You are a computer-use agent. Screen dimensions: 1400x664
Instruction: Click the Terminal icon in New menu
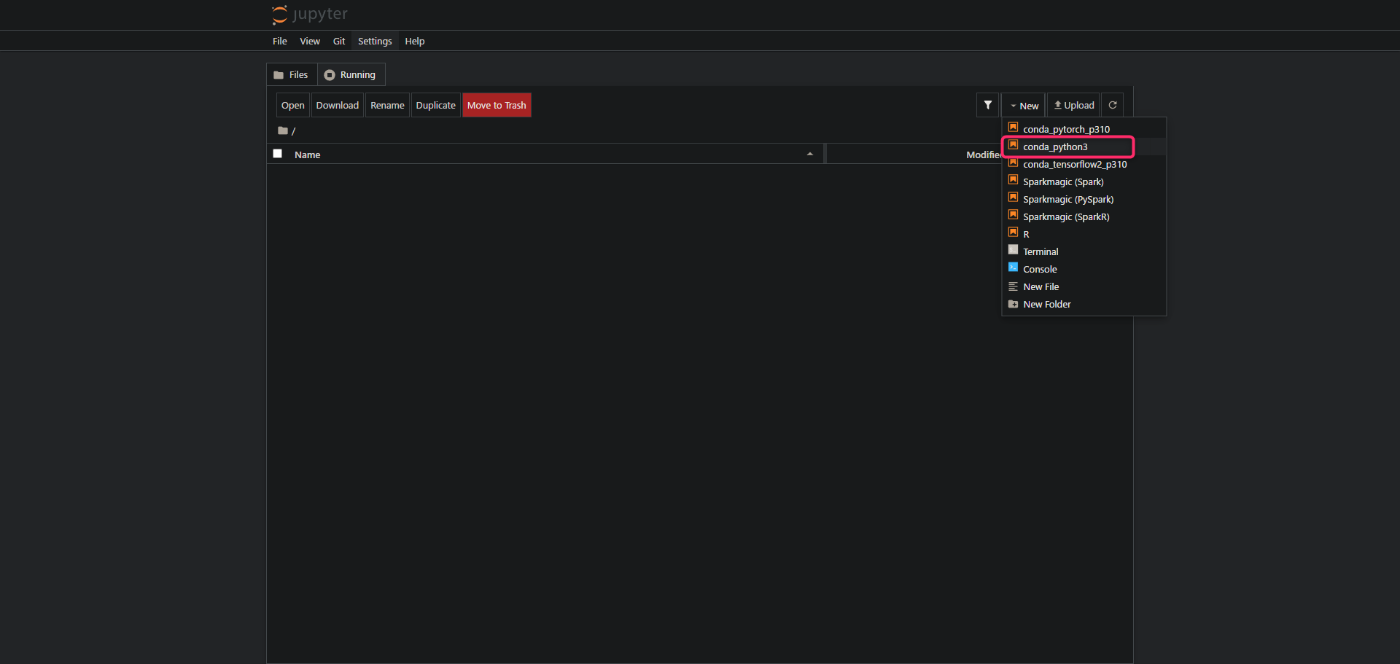(1013, 251)
